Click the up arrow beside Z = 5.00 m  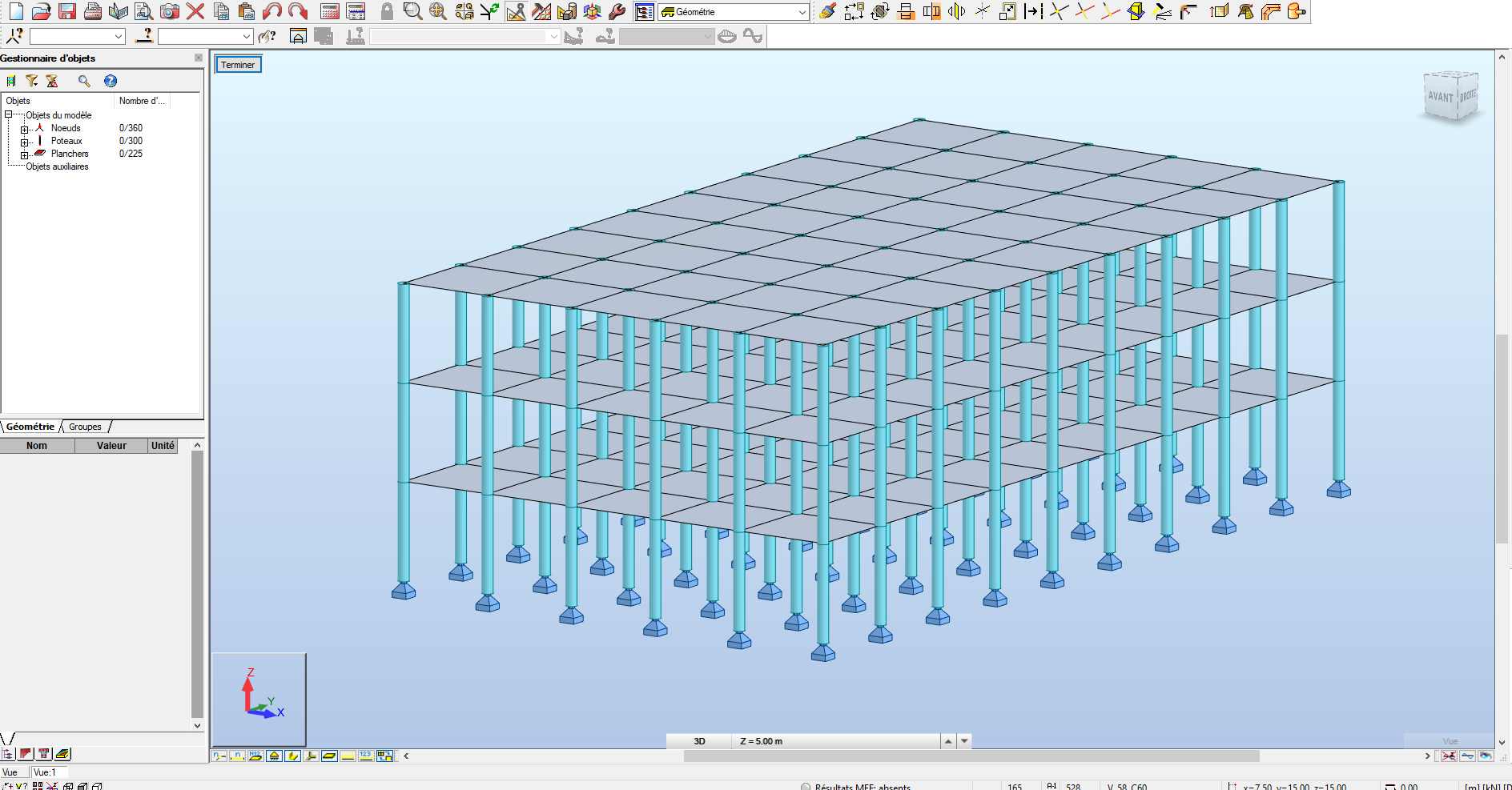click(x=950, y=740)
